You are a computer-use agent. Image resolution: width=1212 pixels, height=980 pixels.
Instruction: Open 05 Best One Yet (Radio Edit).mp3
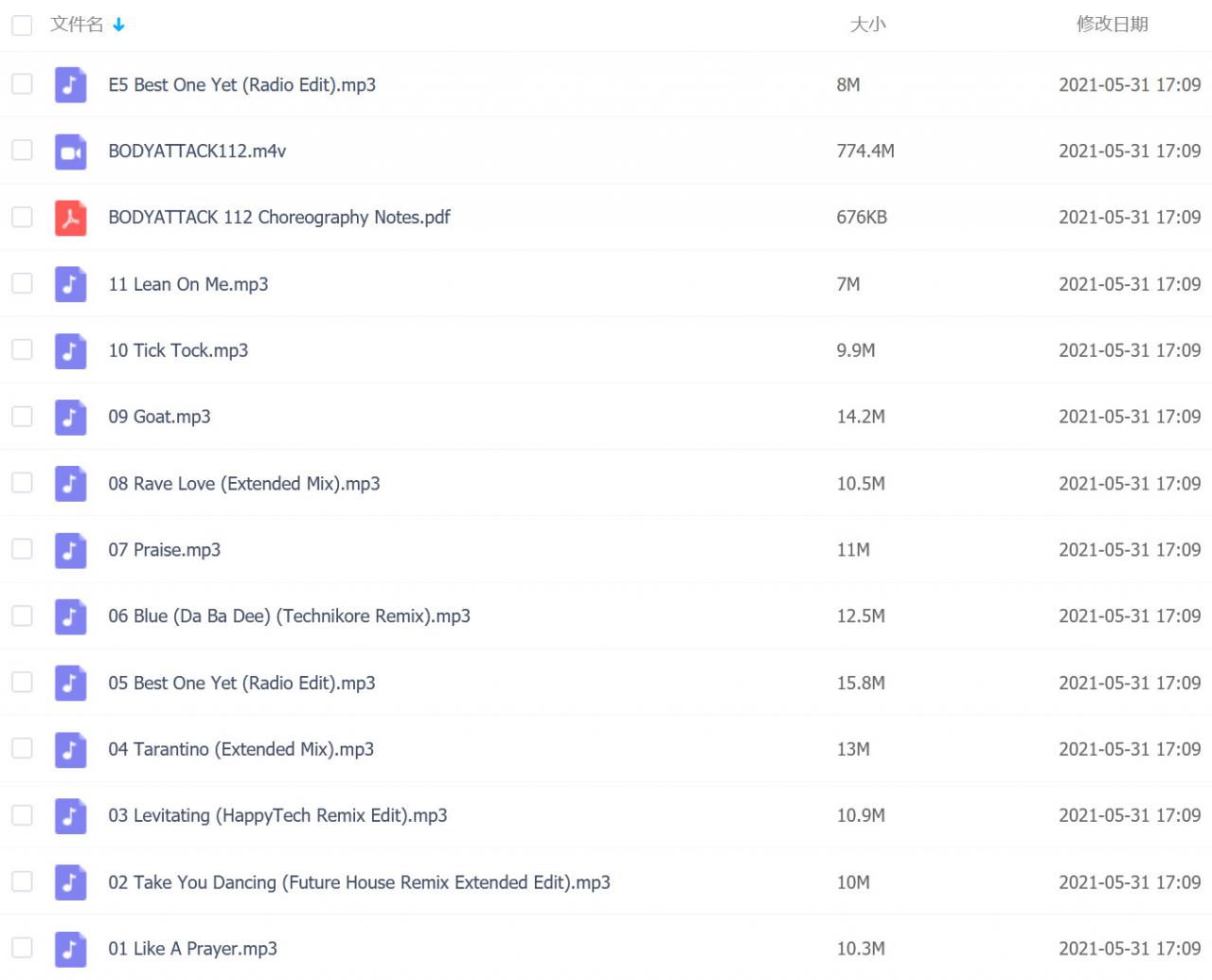point(241,683)
